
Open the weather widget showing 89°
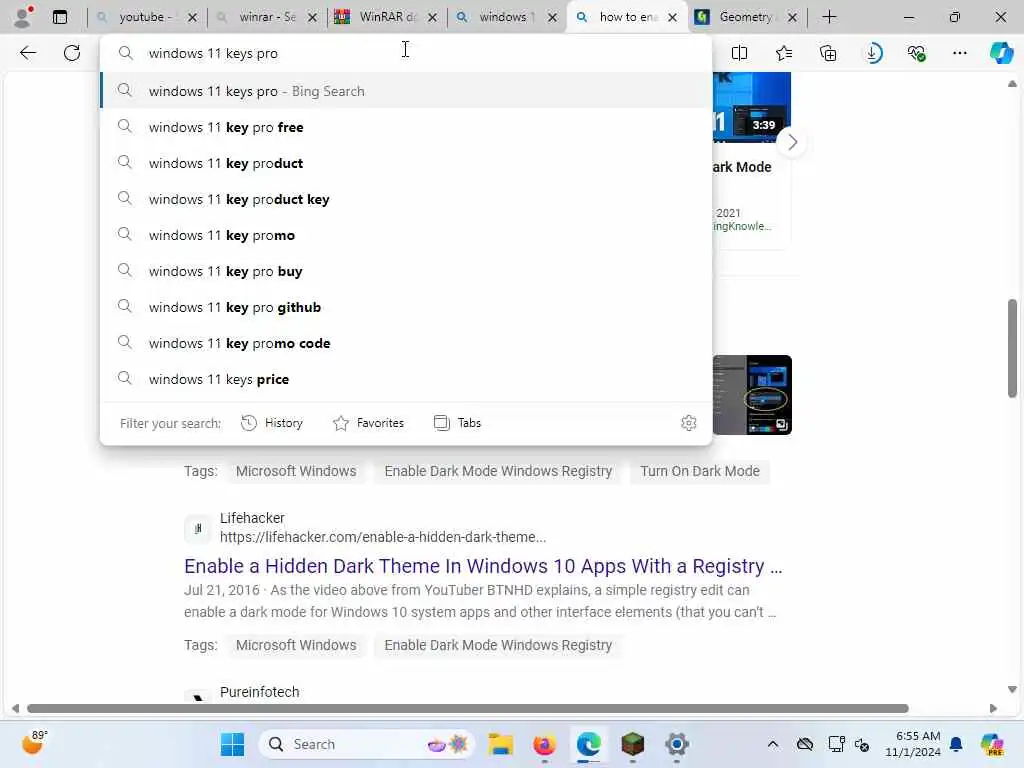pos(34,743)
